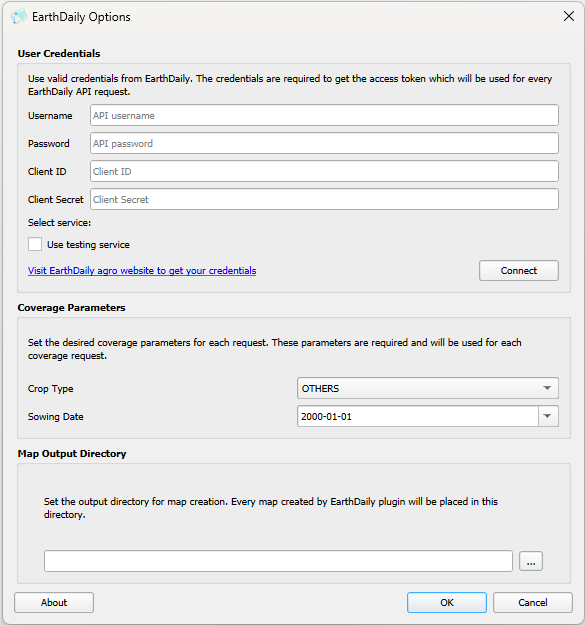Close the EarthDaily Options dialog
This screenshot has width=585, height=626.
pos(569,16)
